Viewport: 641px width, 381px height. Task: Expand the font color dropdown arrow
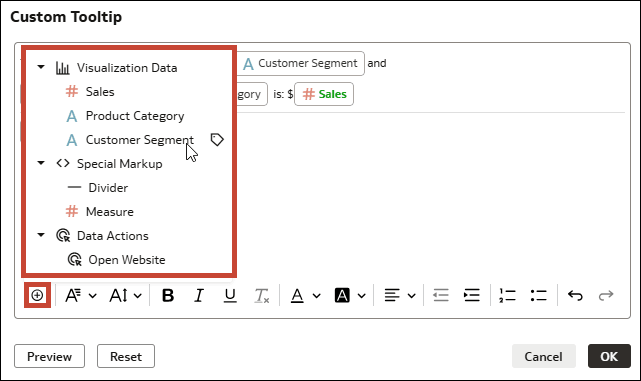317,295
